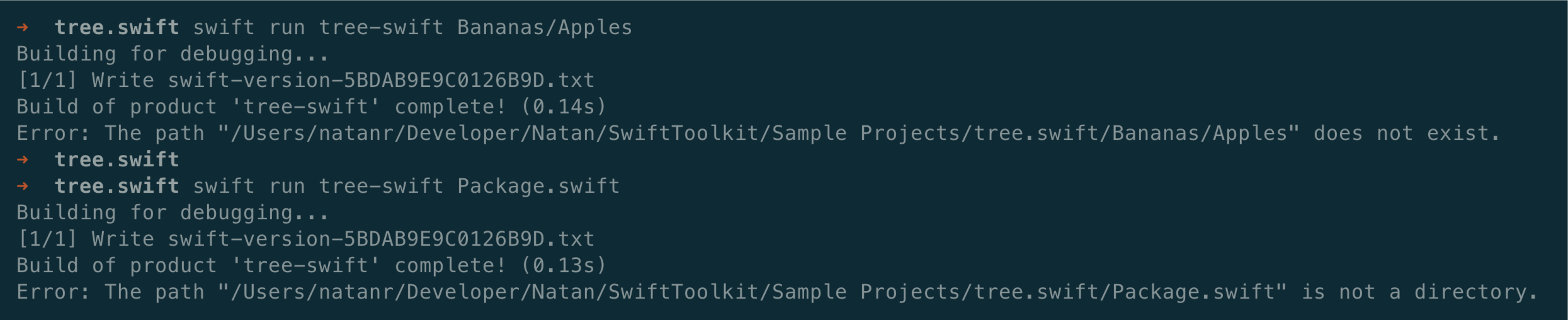Click the prompt arrow before the Package.swift command
Image resolution: width=1568 pixels, height=320 pixels.
pyautogui.click(x=23, y=186)
